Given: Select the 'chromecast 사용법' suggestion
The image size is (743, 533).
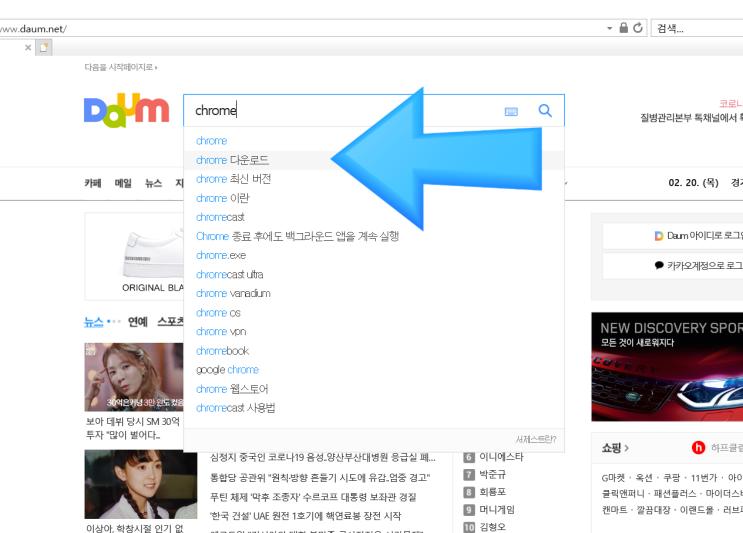Looking at the screenshot, I should tap(374, 408).
